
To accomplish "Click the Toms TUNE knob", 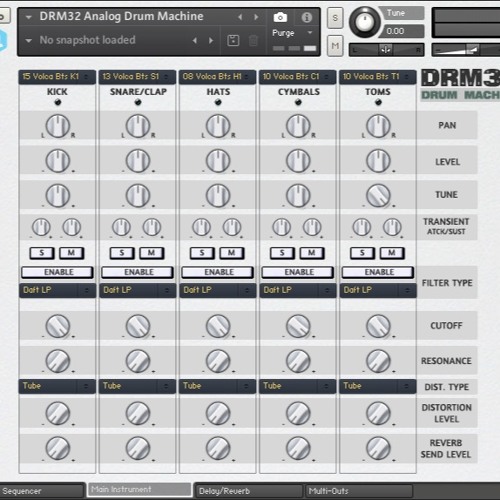I will tap(378, 195).
